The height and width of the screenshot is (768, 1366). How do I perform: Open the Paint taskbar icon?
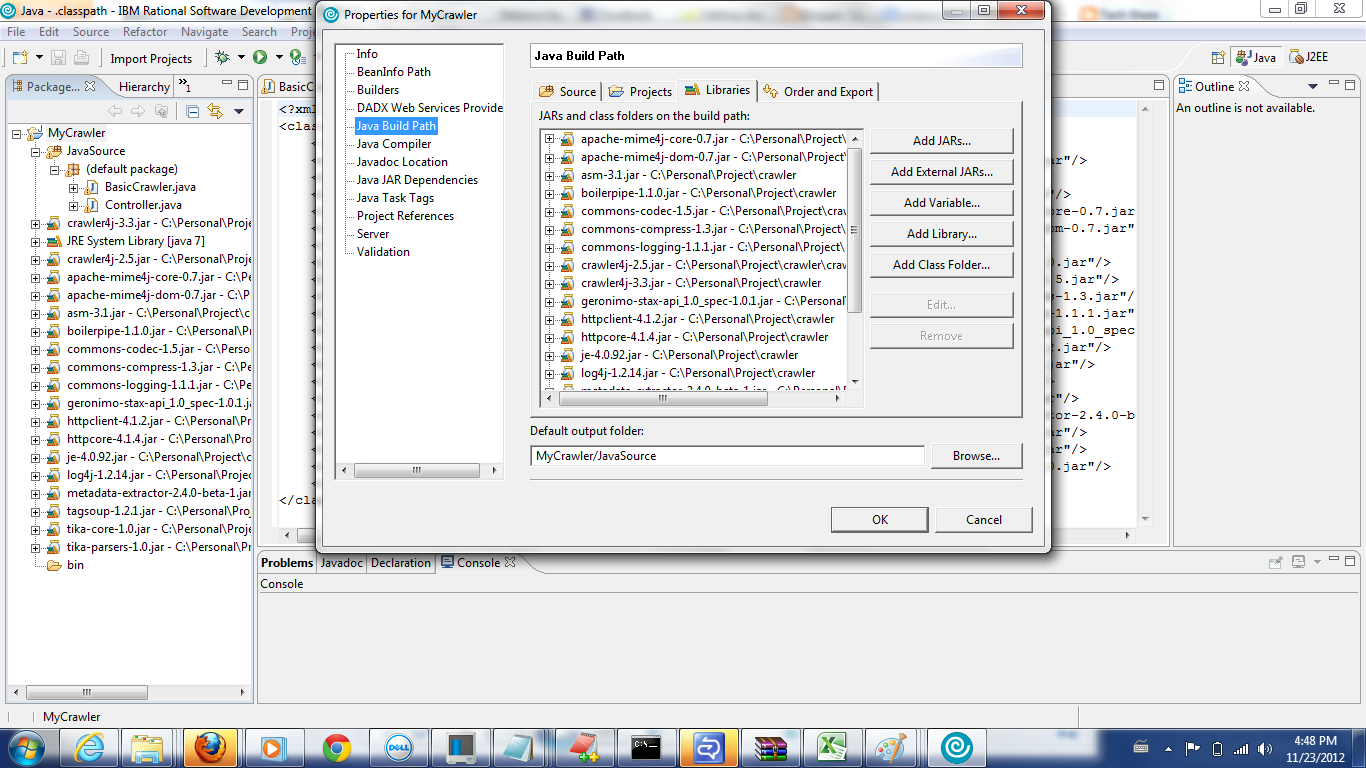[890, 747]
